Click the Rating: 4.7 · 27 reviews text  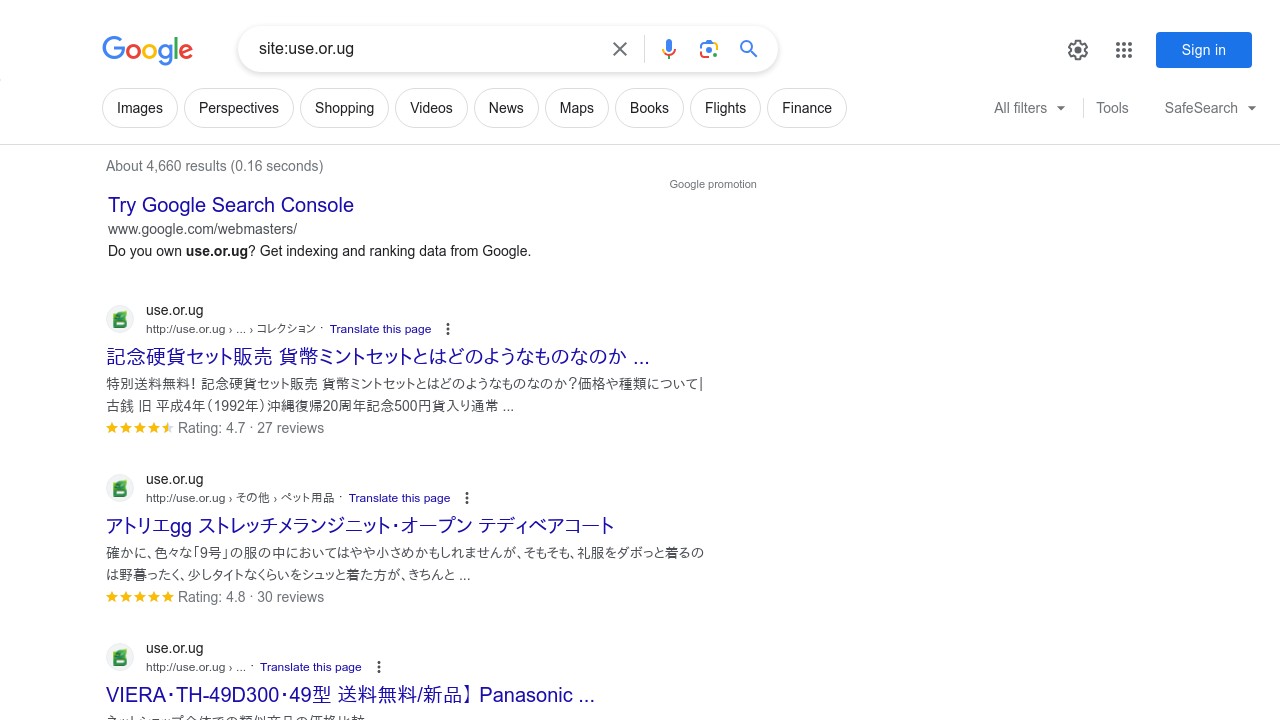point(251,428)
